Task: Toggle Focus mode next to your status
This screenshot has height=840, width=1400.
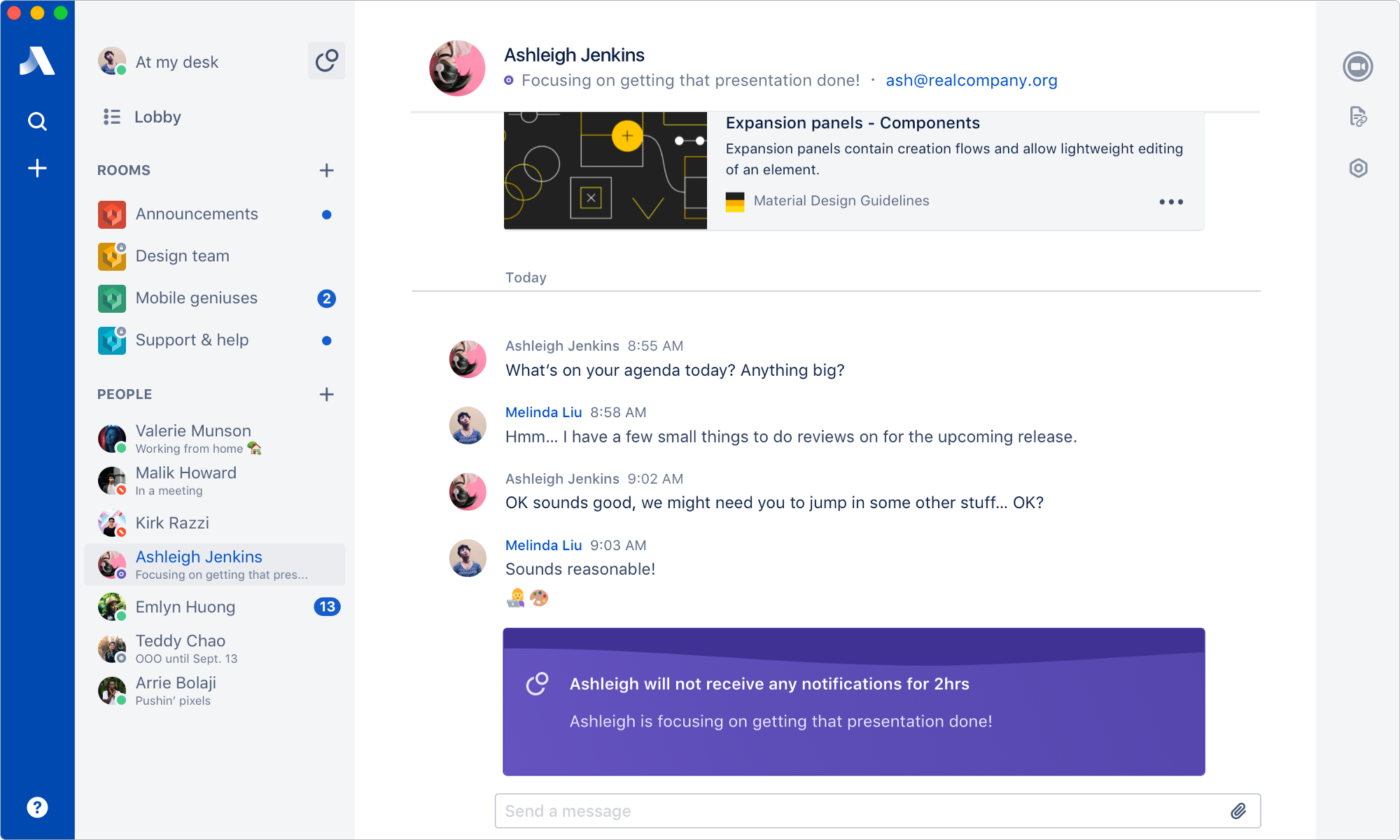Action: click(x=326, y=60)
